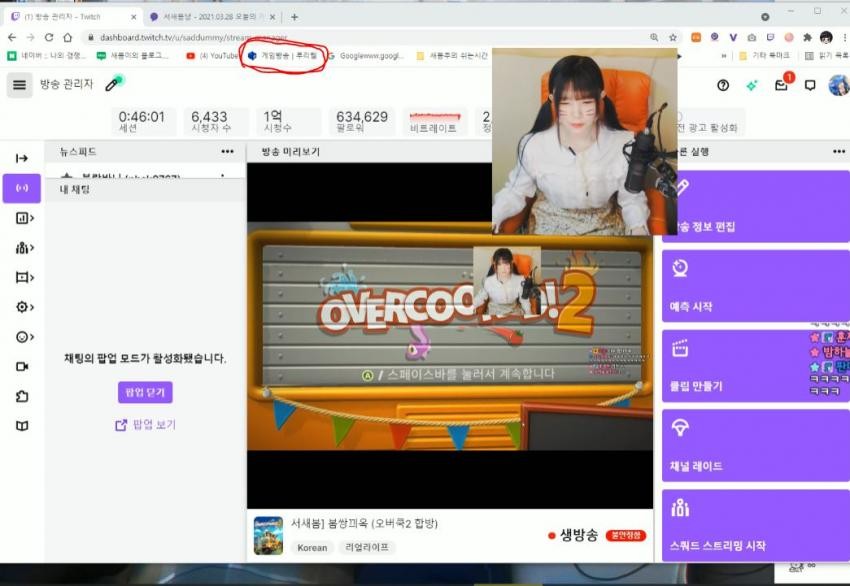
Task: Expand the Settings gear sidebar item
Action: click(x=24, y=307)
